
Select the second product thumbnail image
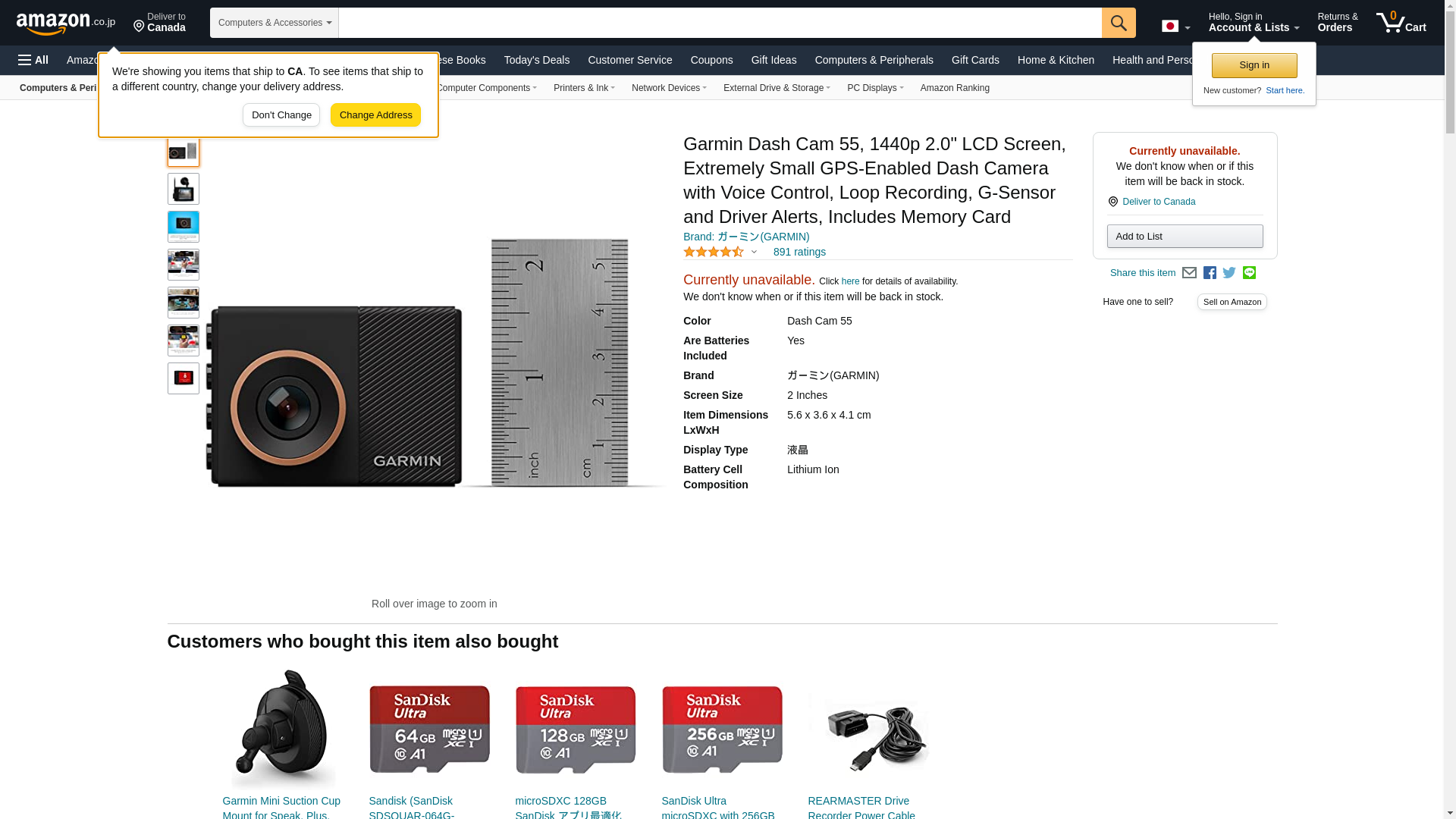184,189
